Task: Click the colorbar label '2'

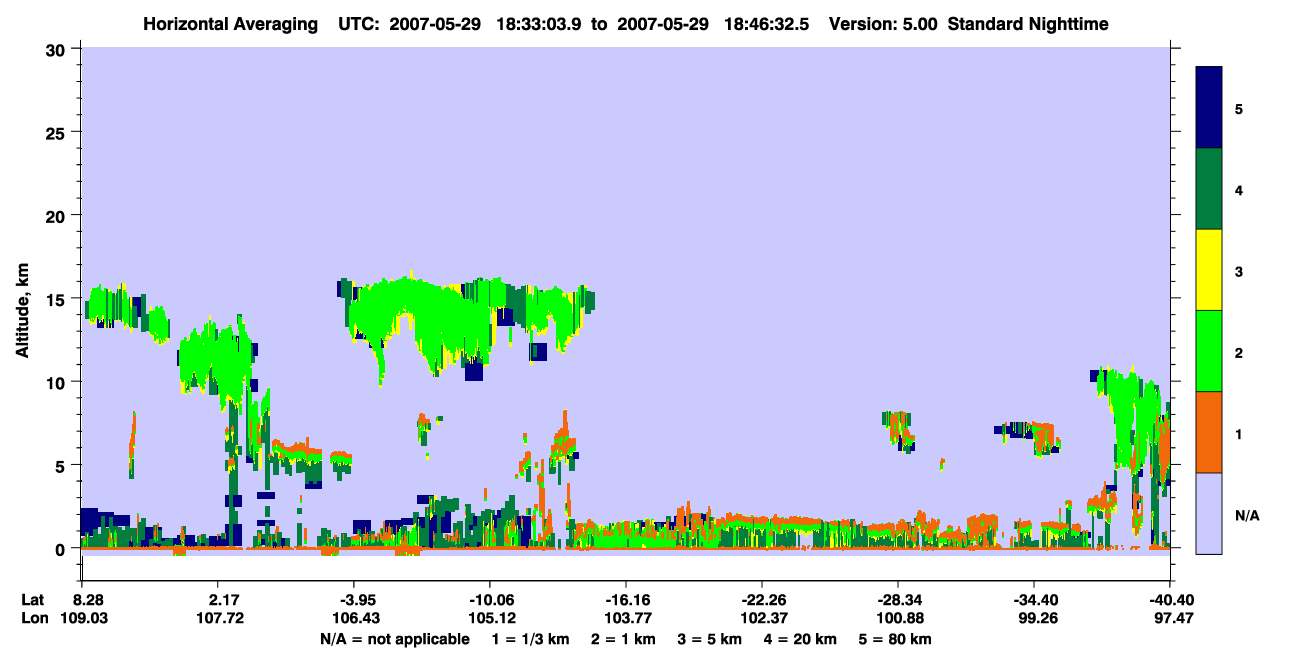Action: click(1239, 352)
